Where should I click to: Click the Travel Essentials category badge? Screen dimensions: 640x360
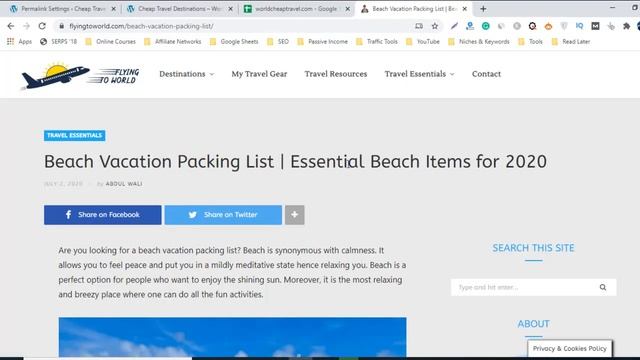pos(75,136)
